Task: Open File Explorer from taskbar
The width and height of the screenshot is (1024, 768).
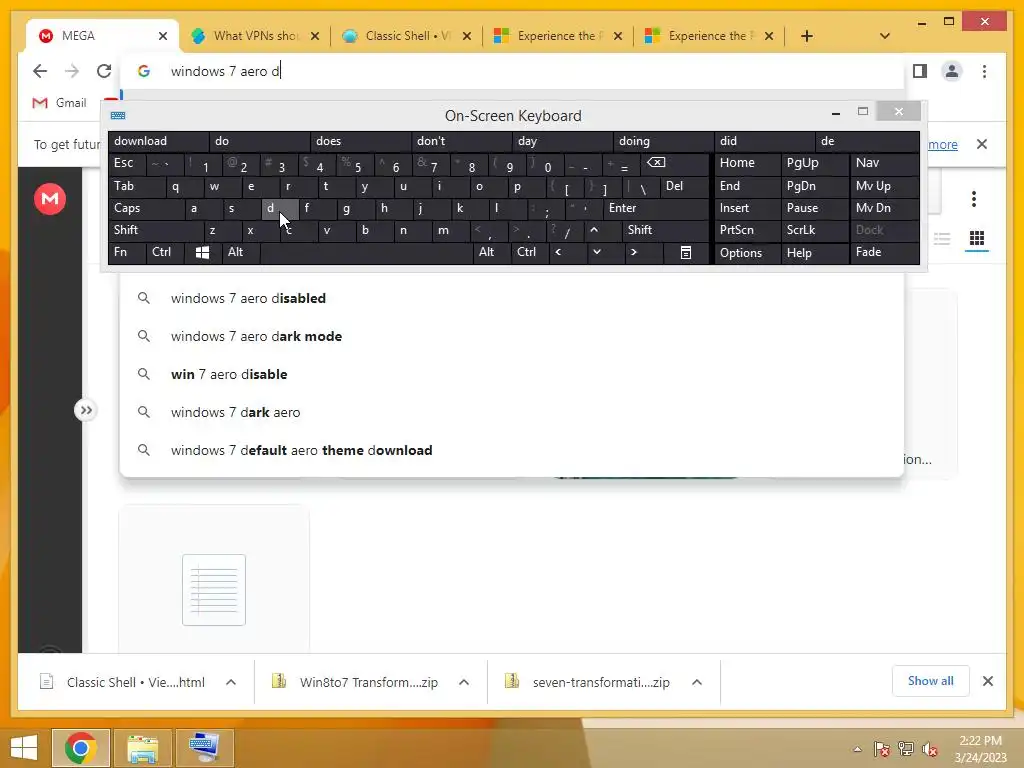Action: (143, 748)
